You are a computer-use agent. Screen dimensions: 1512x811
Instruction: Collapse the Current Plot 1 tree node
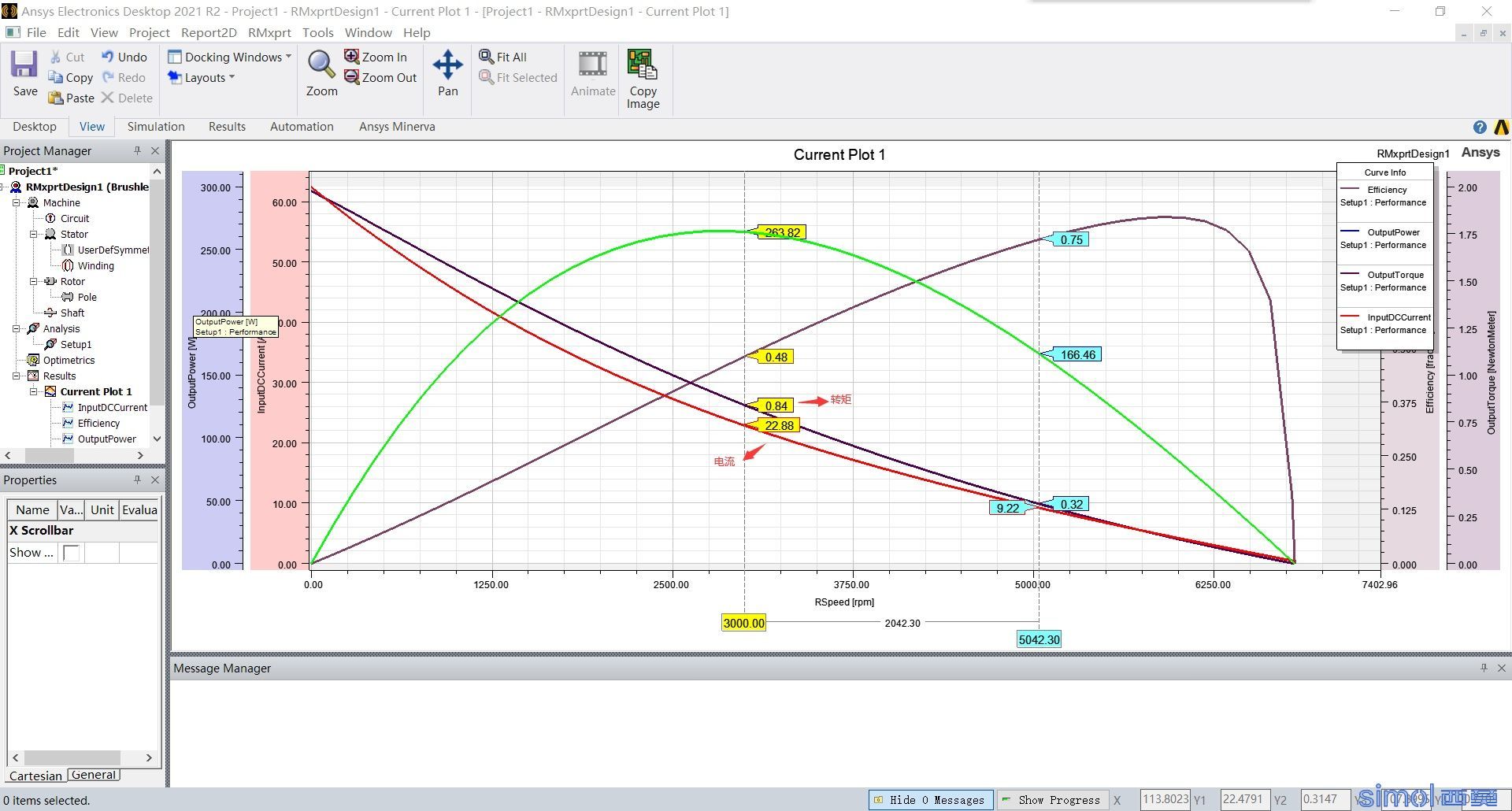click(x=33, y=391)
